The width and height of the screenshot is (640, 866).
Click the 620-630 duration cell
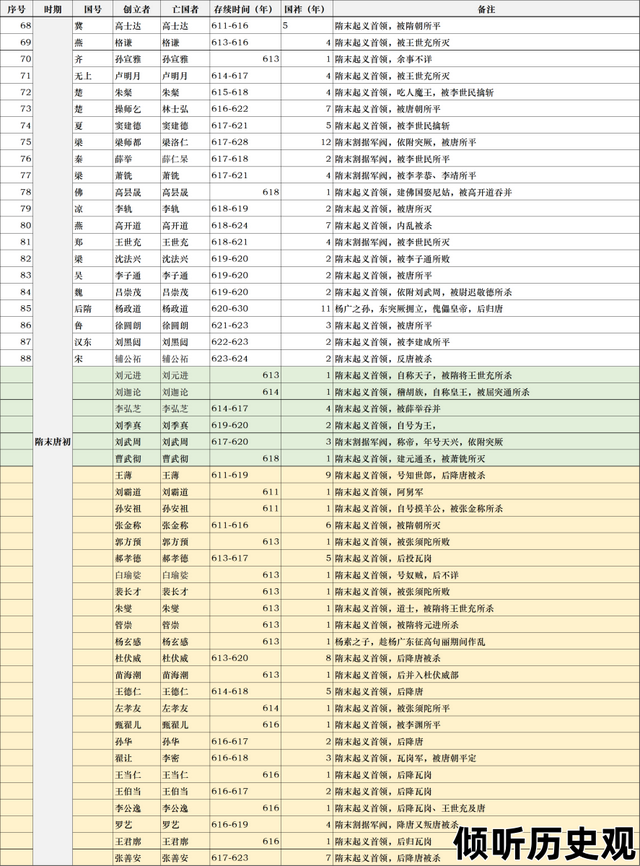[x=245, y=309]
